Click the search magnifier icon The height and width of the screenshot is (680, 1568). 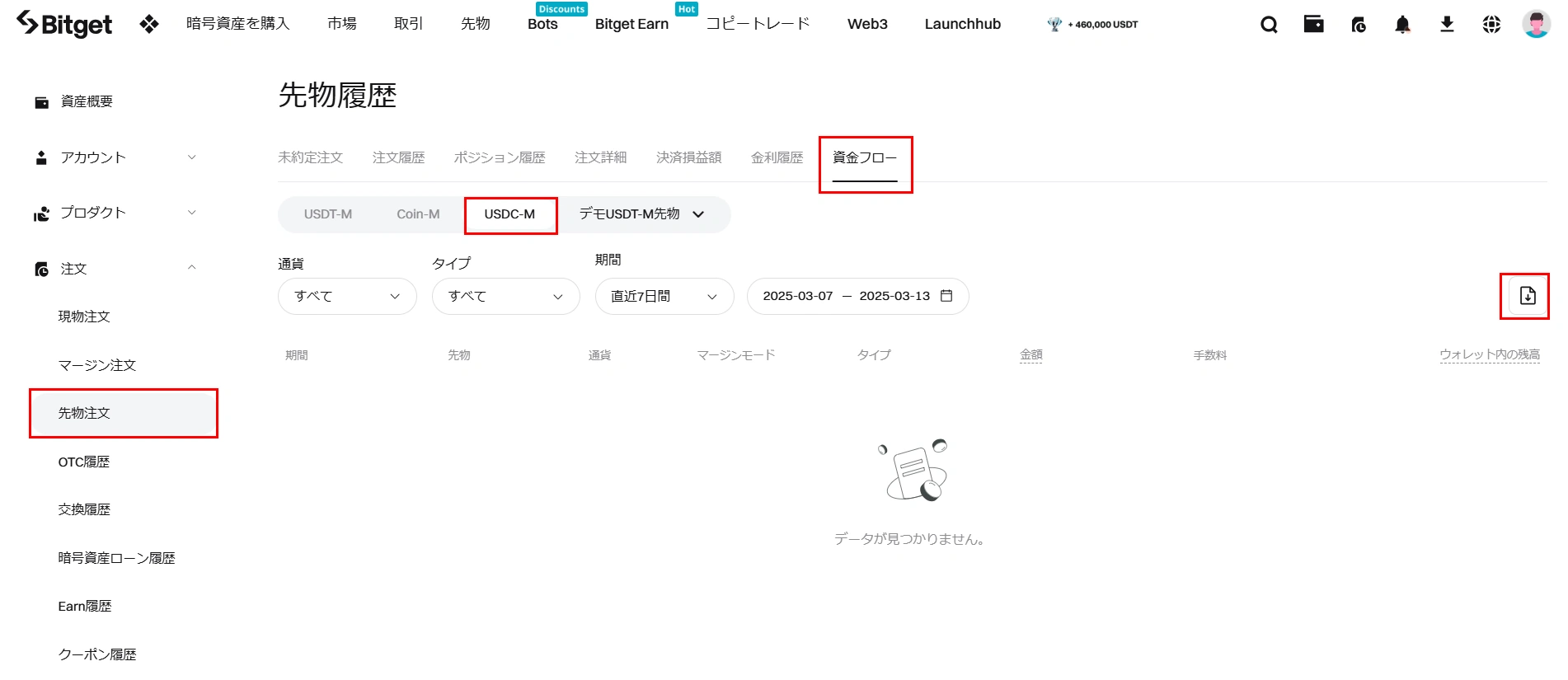click(1269, 25)
